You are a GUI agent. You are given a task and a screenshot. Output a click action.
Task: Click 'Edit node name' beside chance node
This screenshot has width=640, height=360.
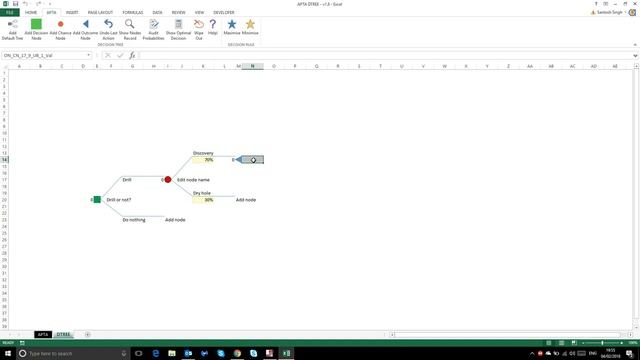(x=193, y=180)
